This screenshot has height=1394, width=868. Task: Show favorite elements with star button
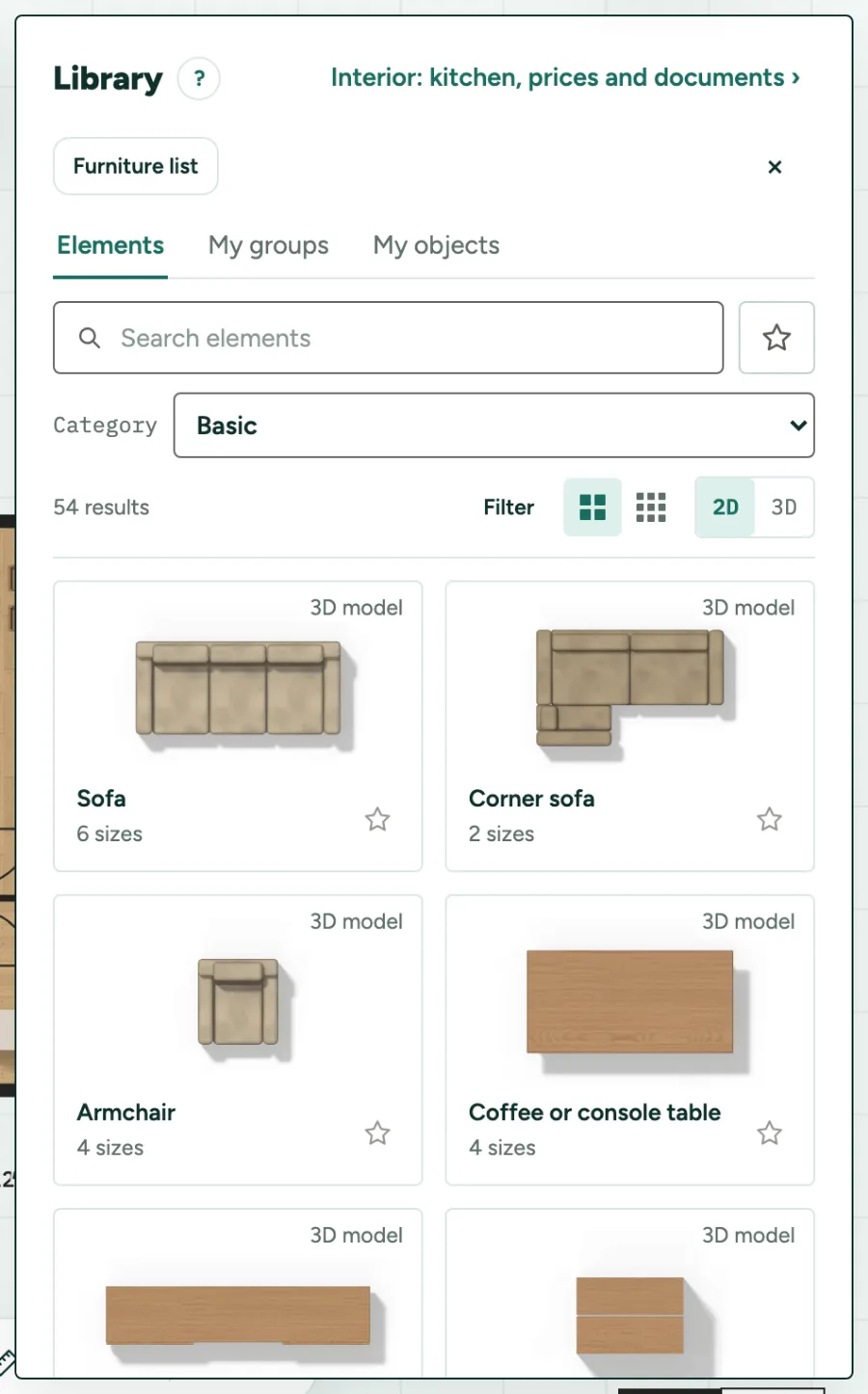pyautogui.click(x=776, y=338)
